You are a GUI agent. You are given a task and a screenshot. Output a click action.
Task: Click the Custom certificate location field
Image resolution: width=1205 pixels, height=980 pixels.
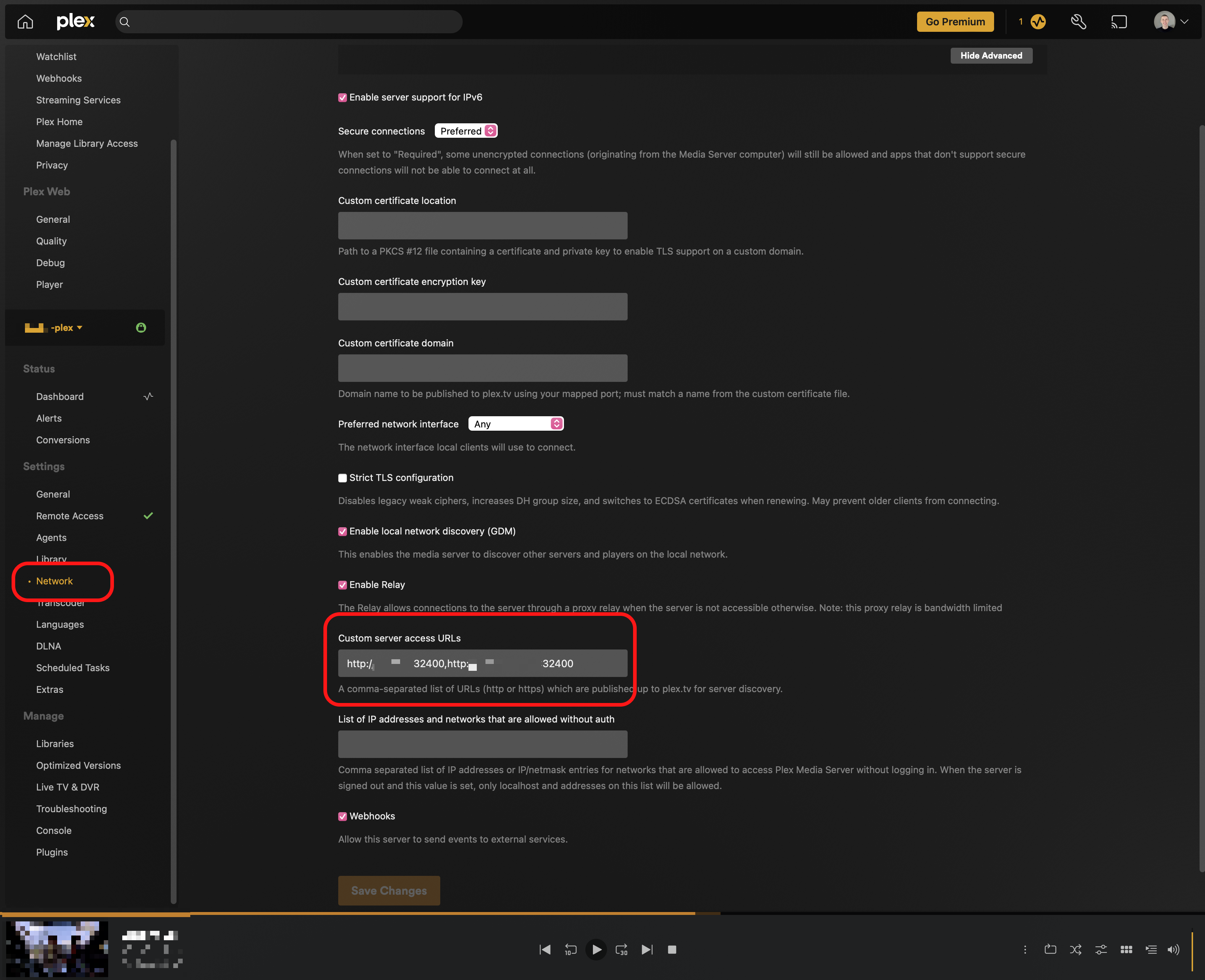point(483,226)
